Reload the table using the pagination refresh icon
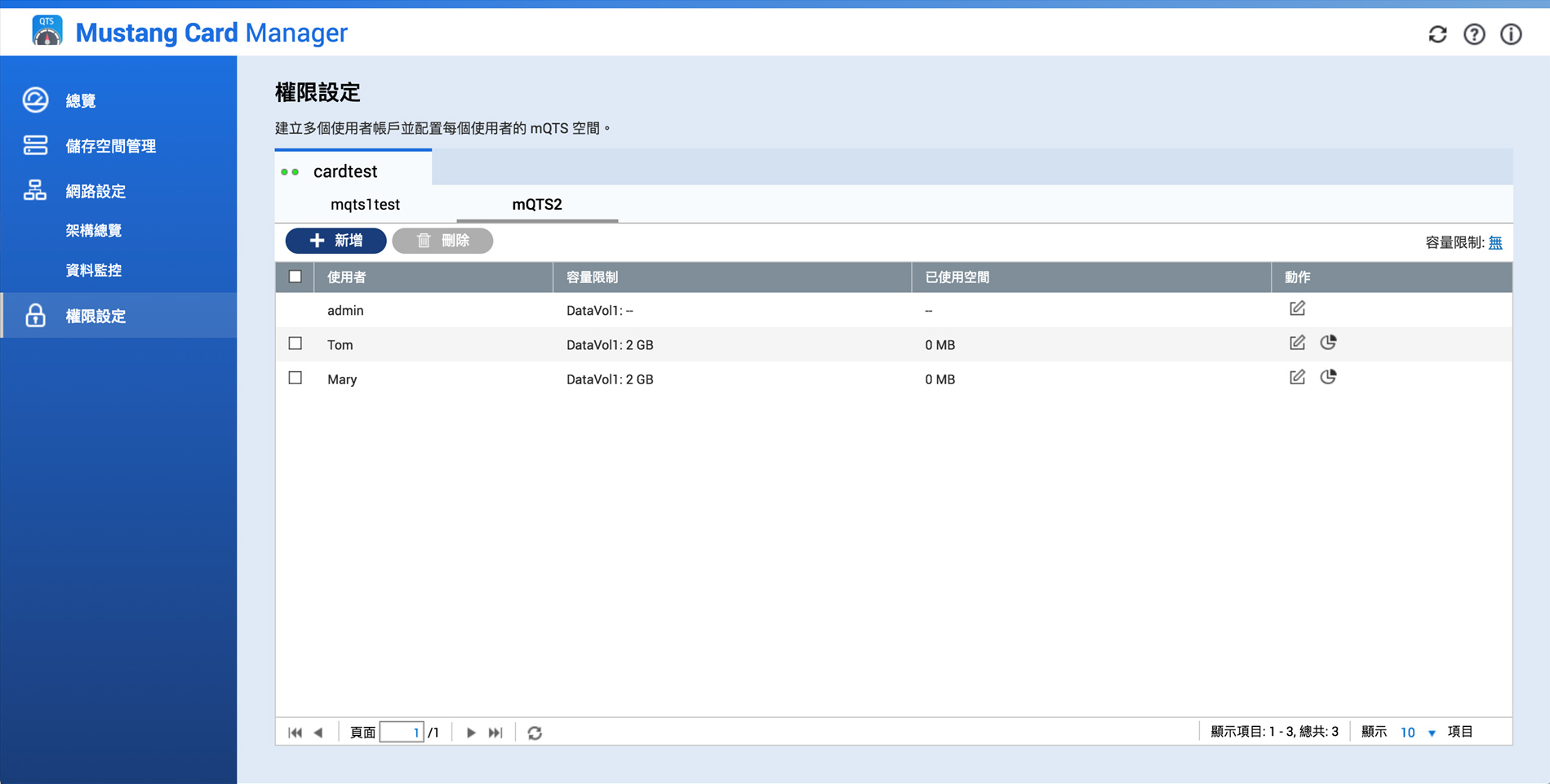1550x784 pixels. click(535, 733)
